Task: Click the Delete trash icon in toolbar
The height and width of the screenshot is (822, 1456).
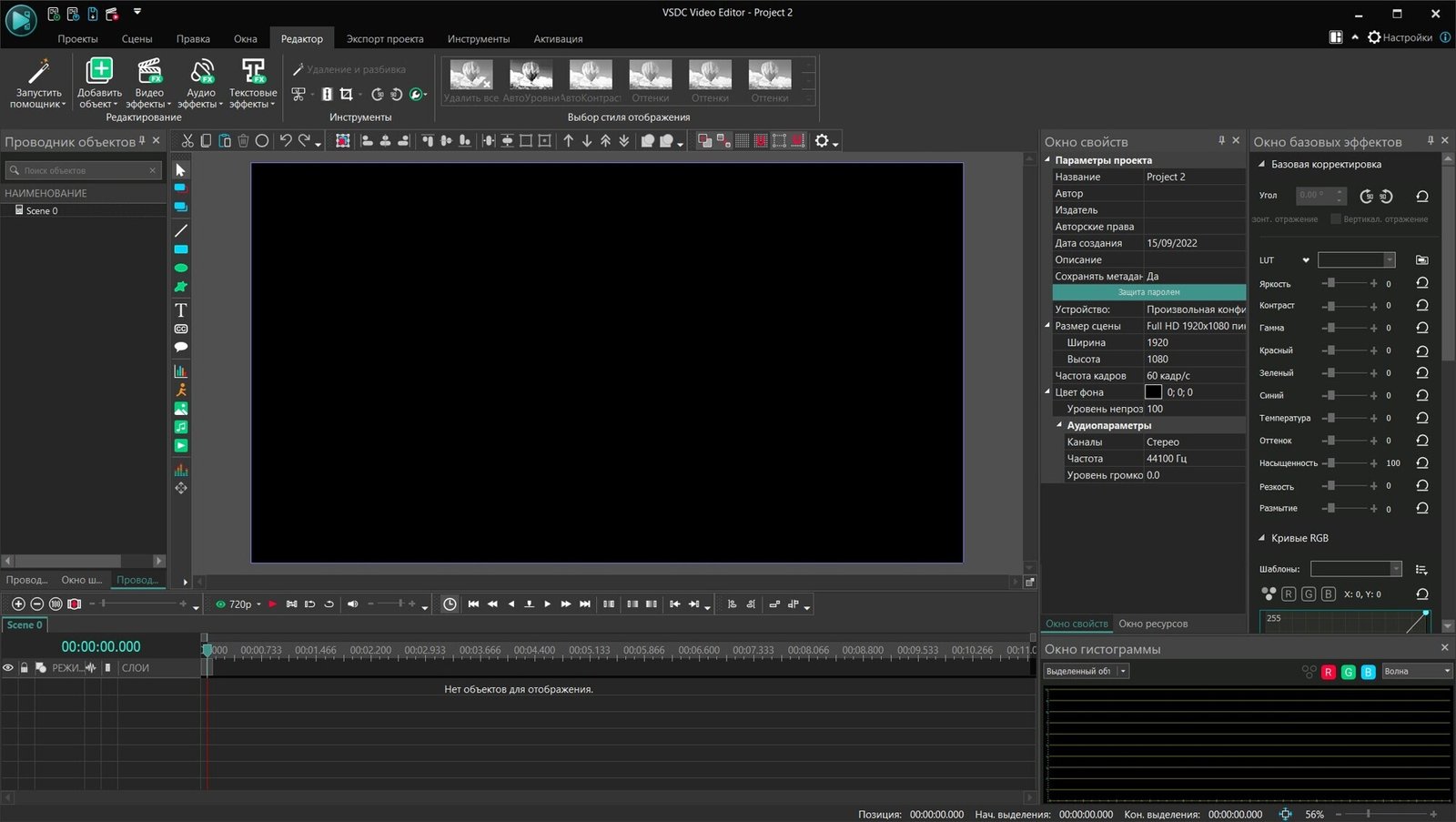Action: pos(243,140)
